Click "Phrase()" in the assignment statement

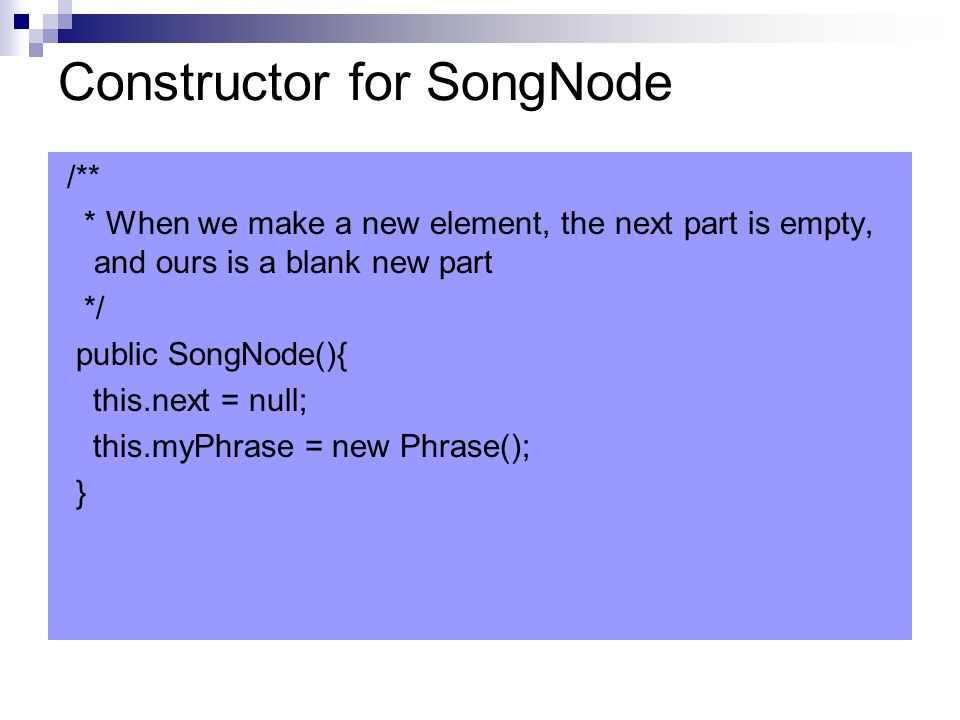point(465,447)
